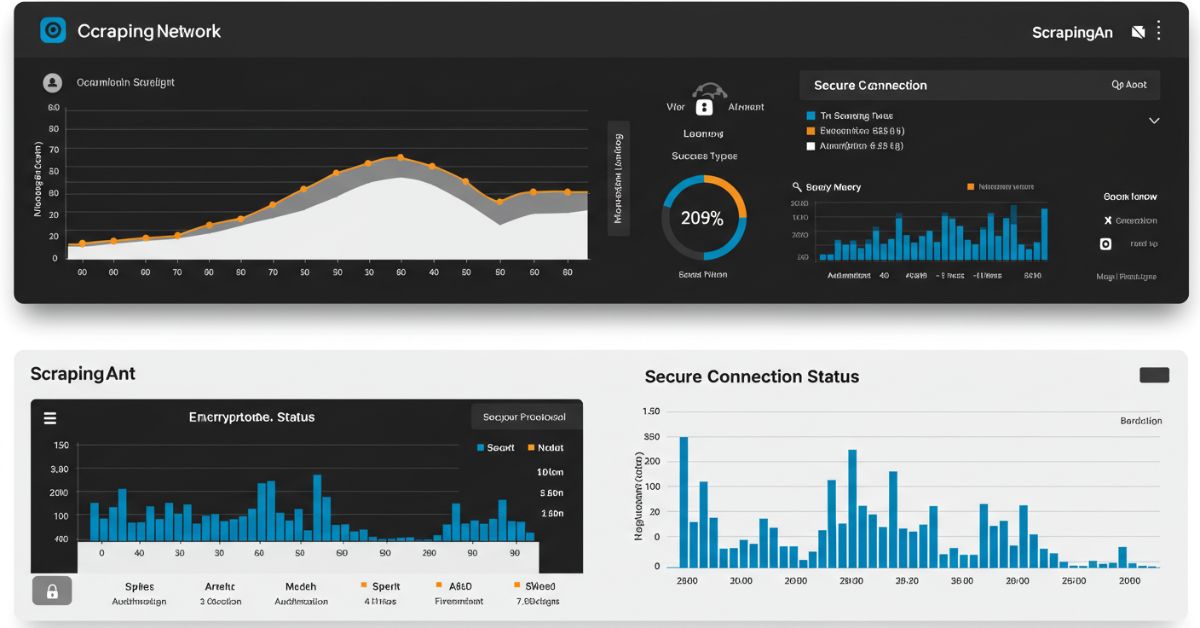This screenshot has height=628, width=1200.
Task: Toggle the orange legend marker above small bar chart
Action: tap(970, 187)
